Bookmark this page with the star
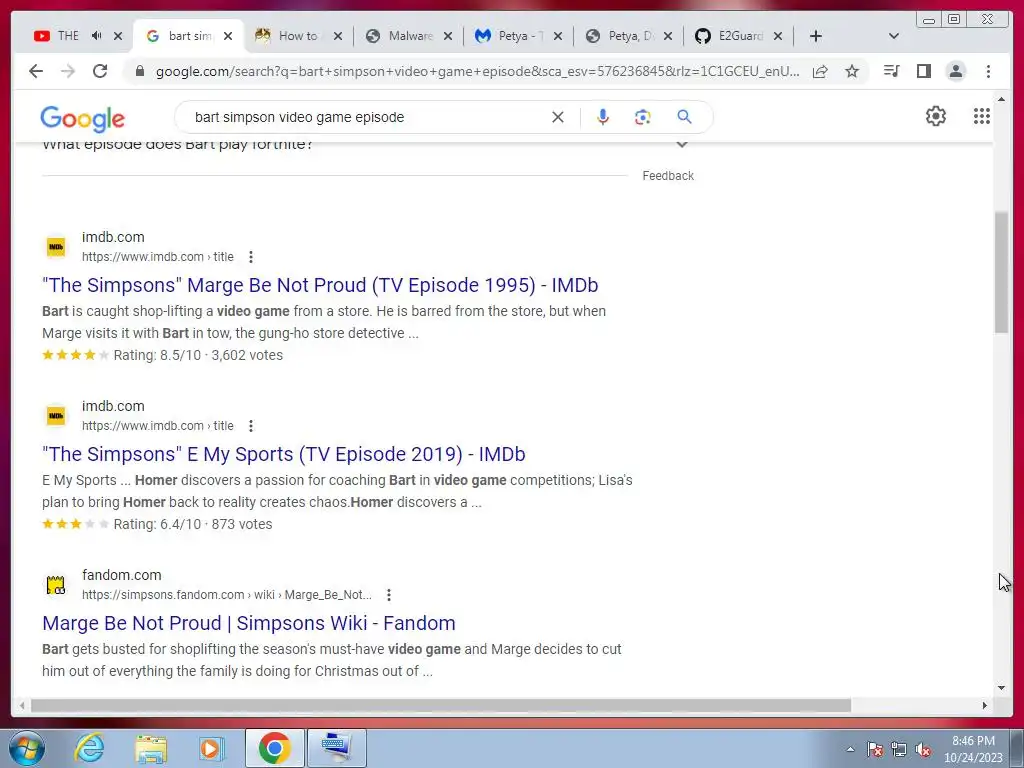 click(852, 71)
